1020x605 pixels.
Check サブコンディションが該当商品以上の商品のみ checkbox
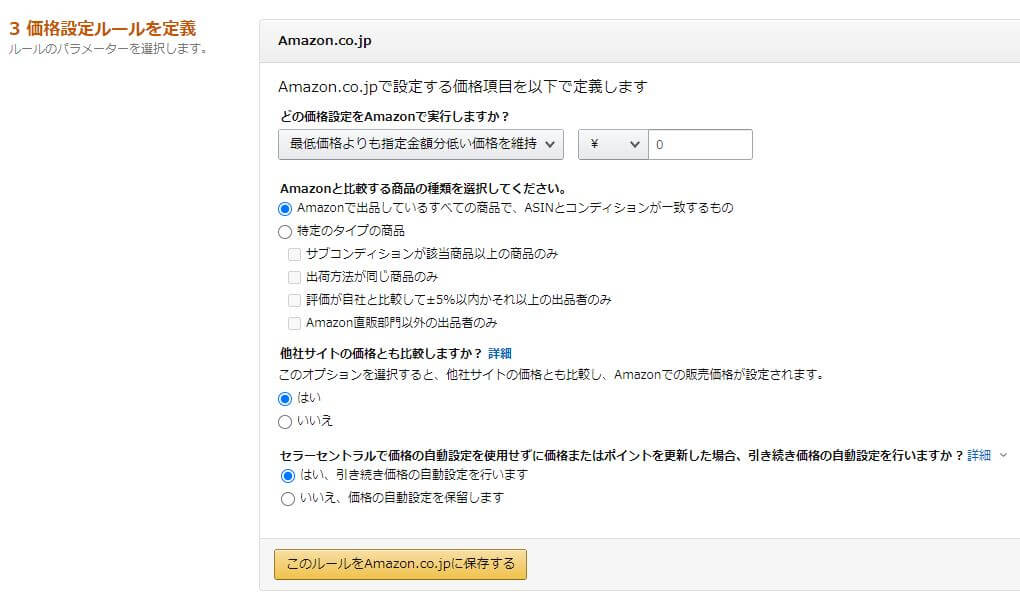pyautogui.click(x=294, y=254)
